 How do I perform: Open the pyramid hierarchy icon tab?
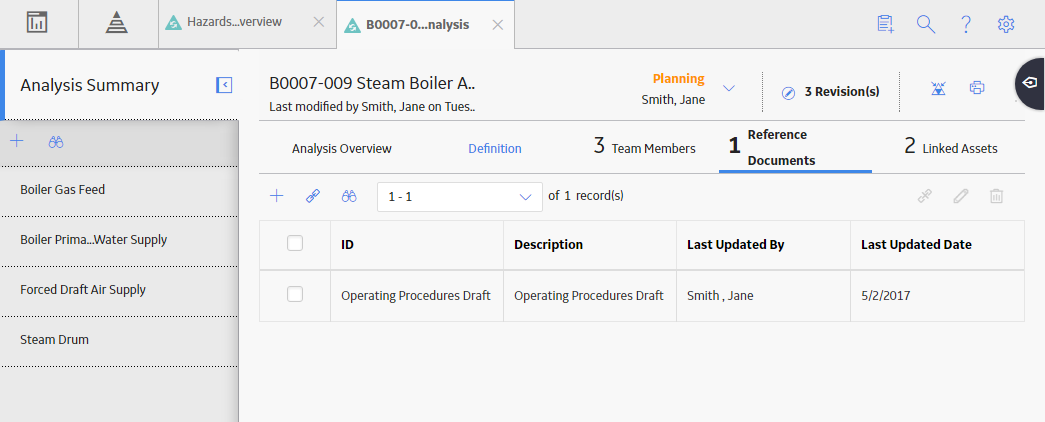coord(117,23)
